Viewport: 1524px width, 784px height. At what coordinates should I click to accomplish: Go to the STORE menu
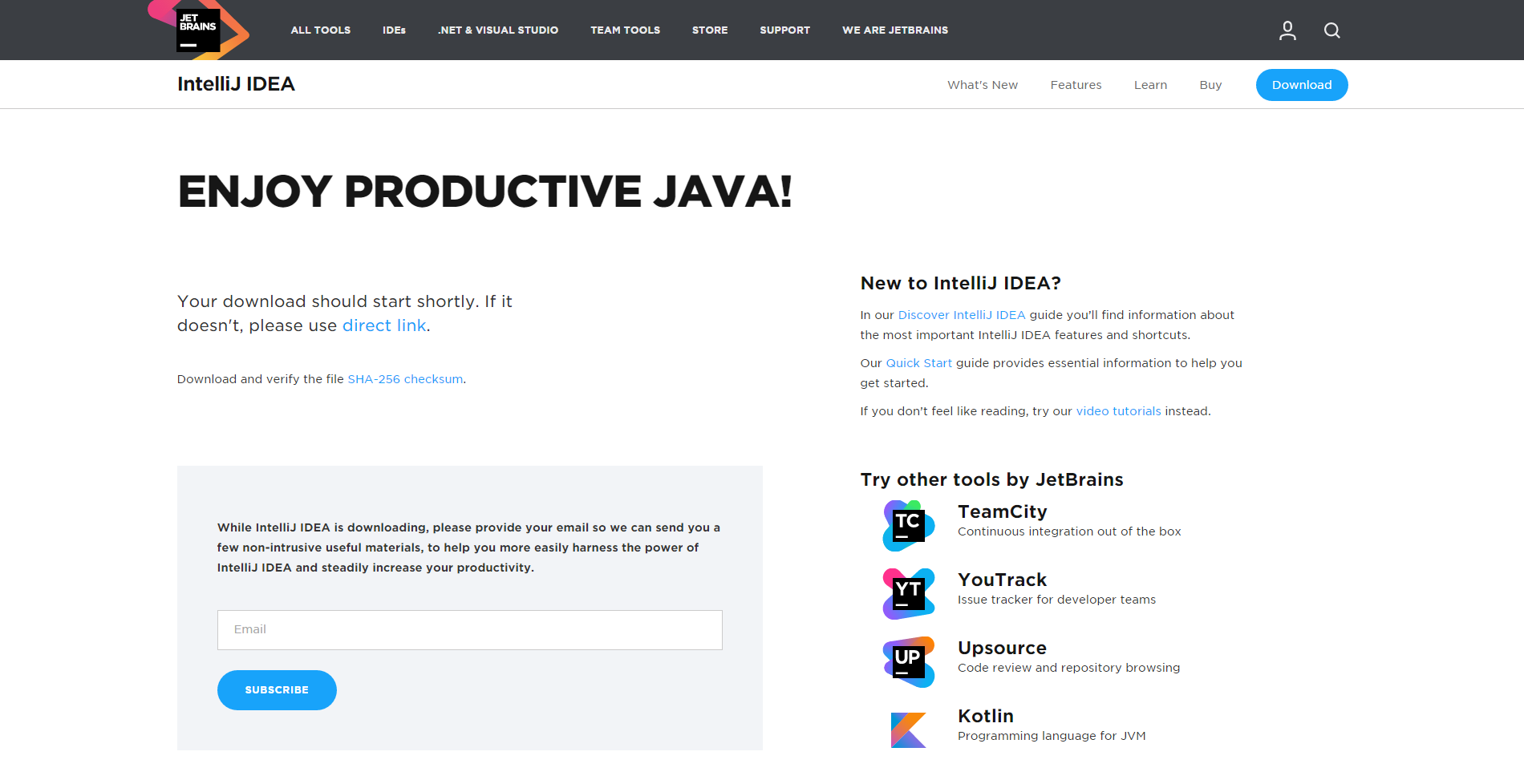coord(710,30)
